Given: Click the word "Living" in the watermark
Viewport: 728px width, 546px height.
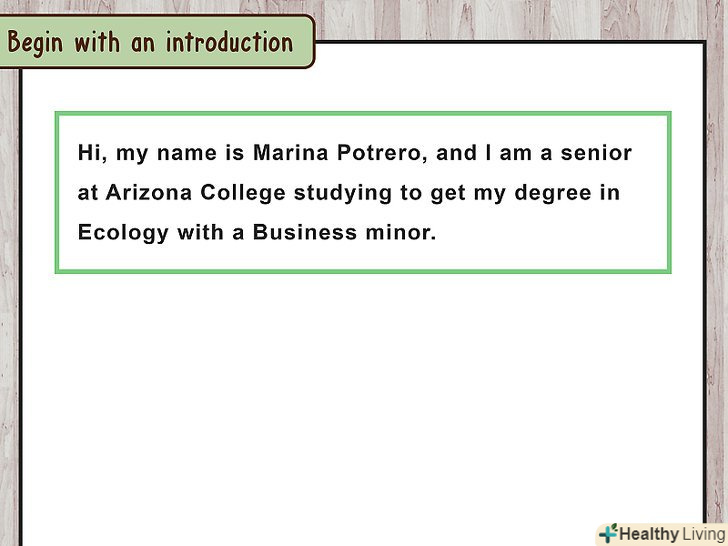Looking at the screenshot, I should click(x=688, y=533).
